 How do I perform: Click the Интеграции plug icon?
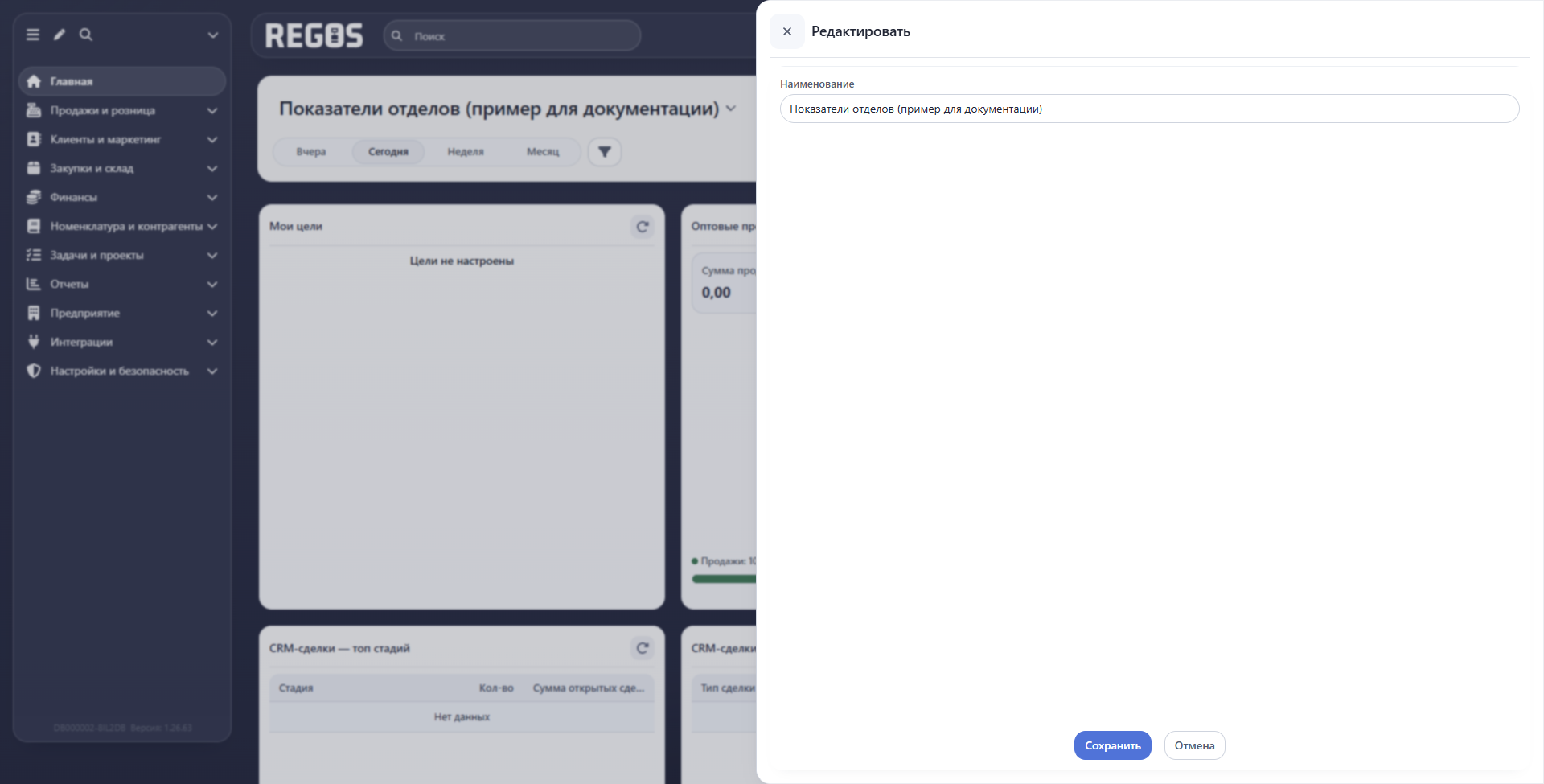[34, 342]
